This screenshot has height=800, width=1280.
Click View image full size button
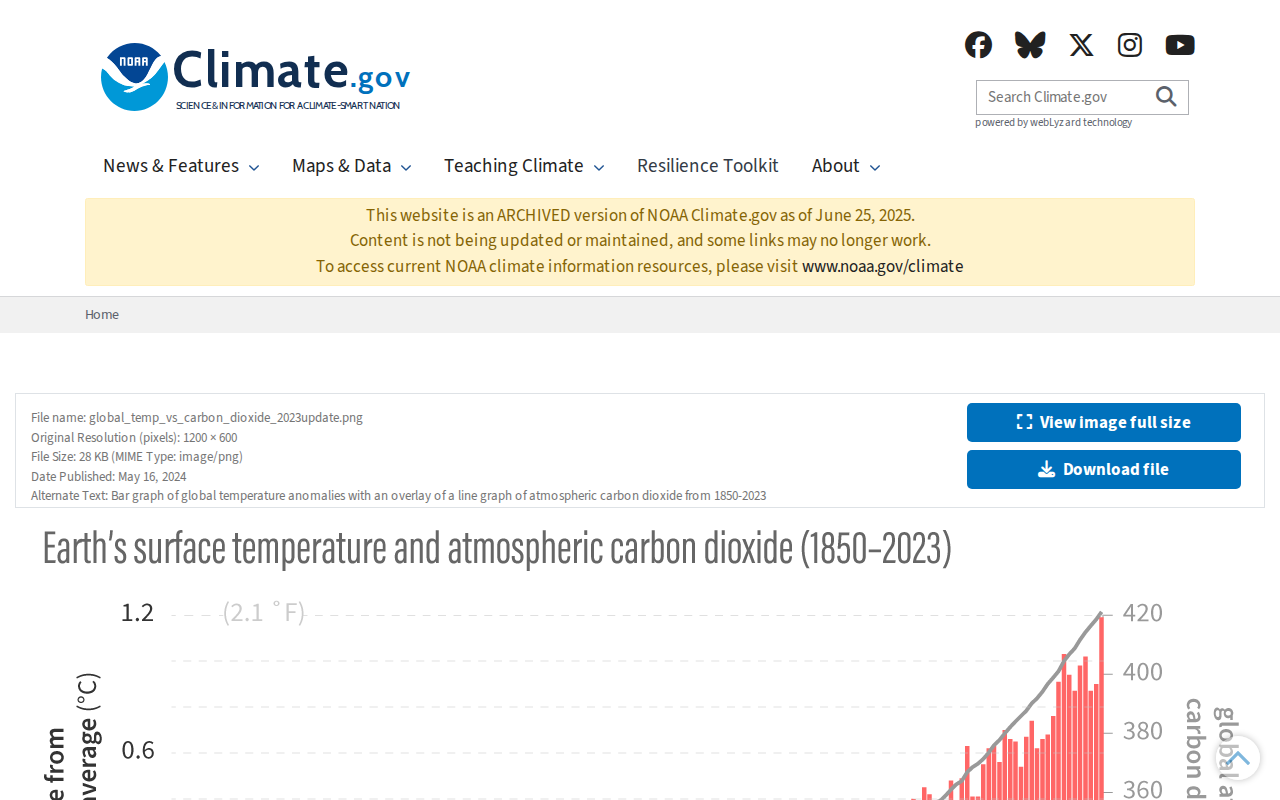coord(1104,422)
